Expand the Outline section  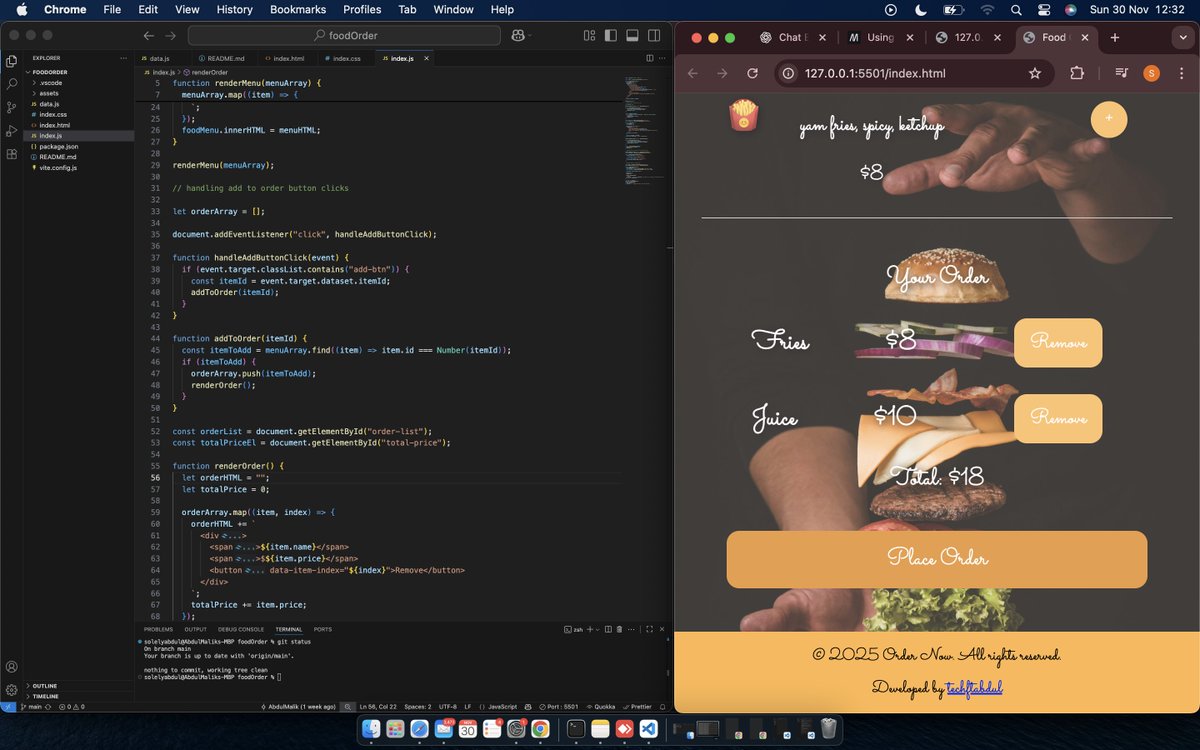[x=45, y=686]
